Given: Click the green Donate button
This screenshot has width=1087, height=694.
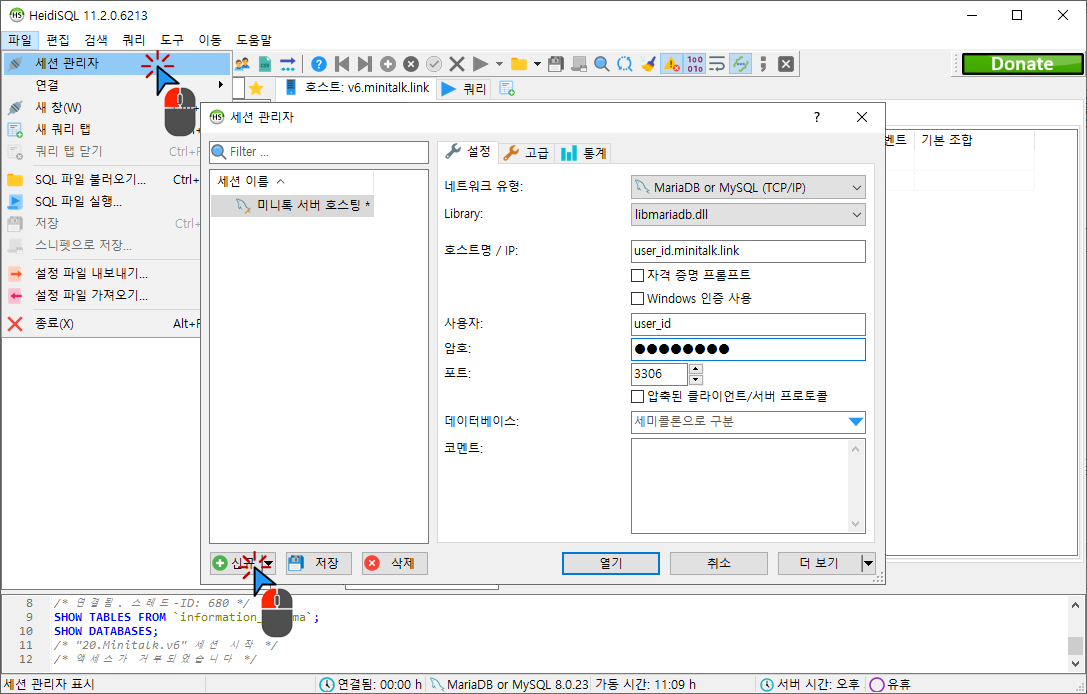Looking at the screenshot, I should 1022,64.
